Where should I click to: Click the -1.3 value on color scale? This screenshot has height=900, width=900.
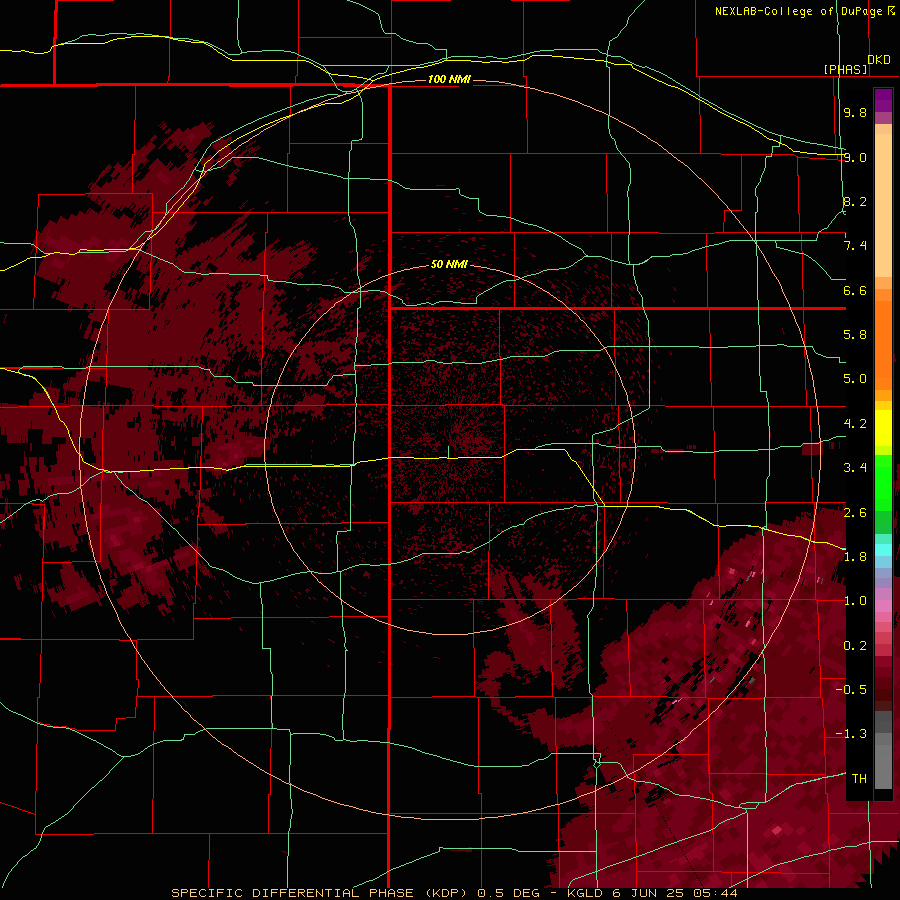tap(851, 734)
